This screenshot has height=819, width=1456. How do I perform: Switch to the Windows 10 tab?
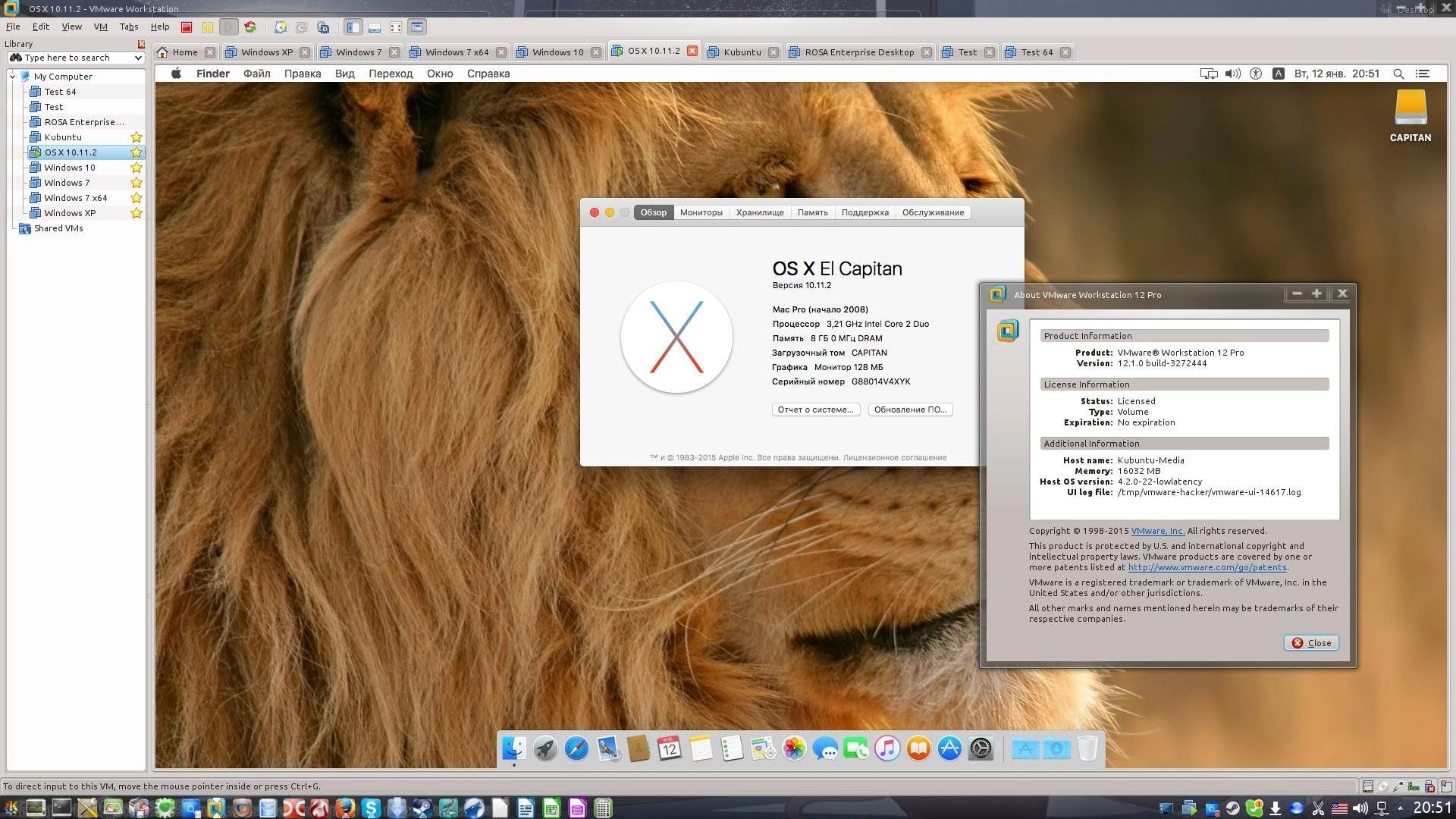pos(557,52)
